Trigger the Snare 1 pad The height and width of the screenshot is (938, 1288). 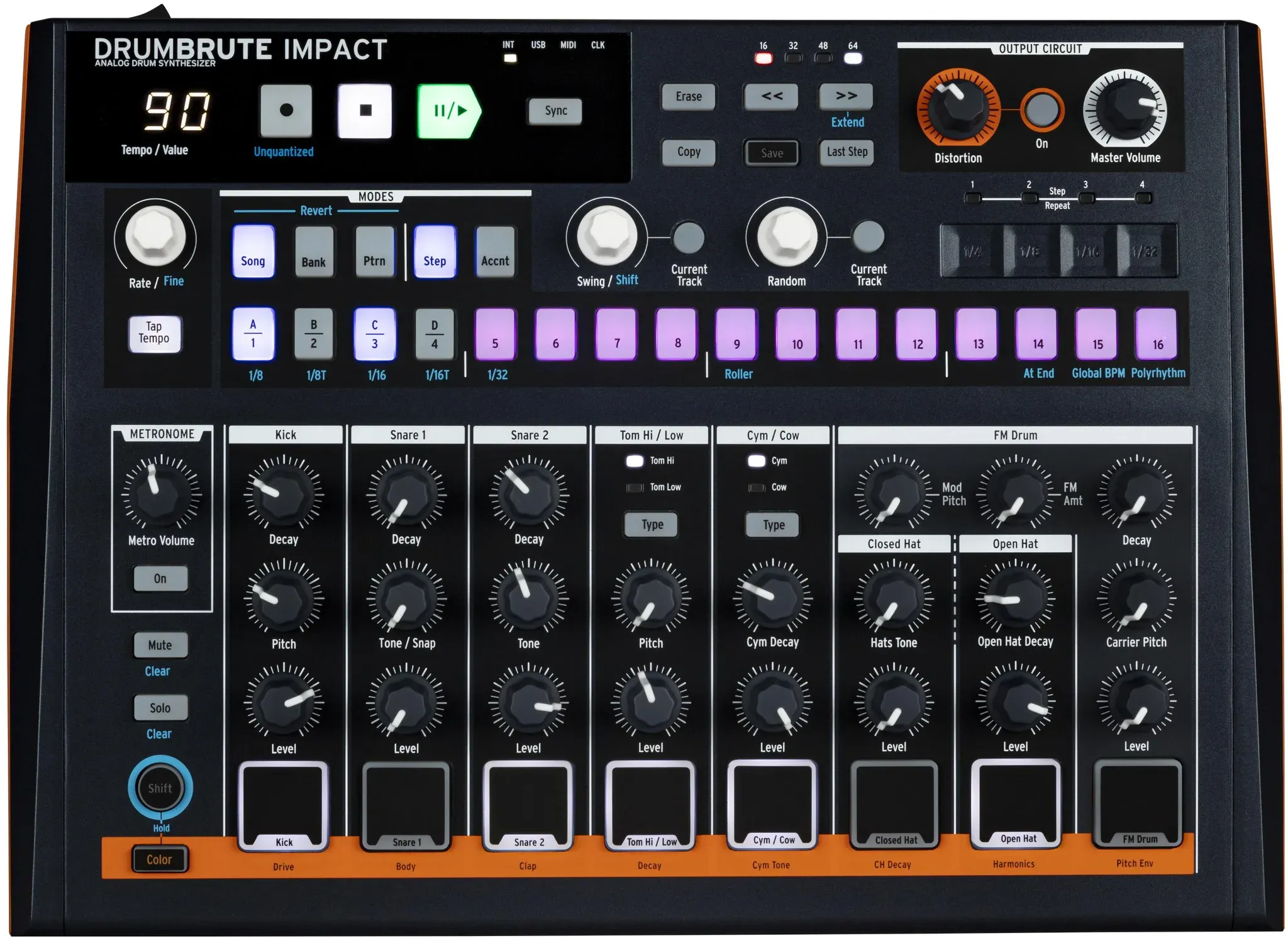[406, 807]
